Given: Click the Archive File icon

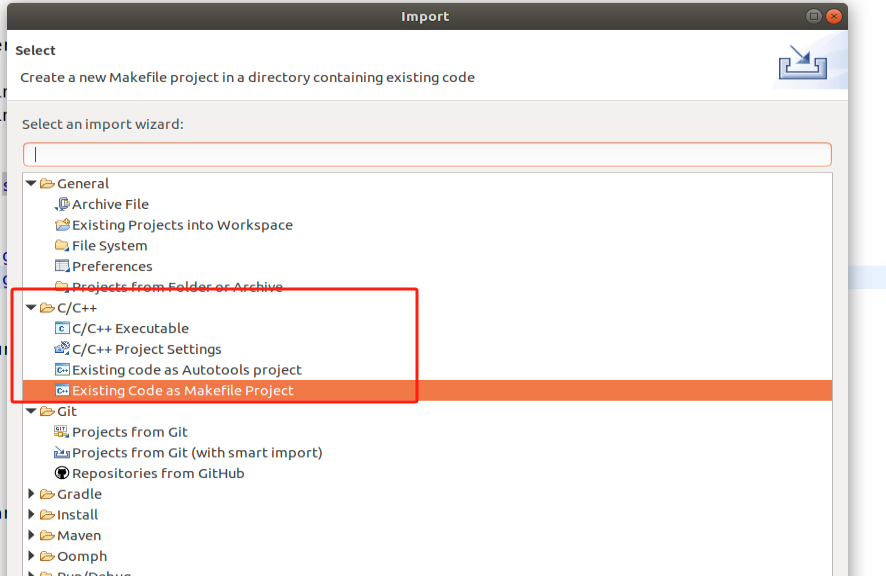Looking at the screenshot, I should [62, 204].
